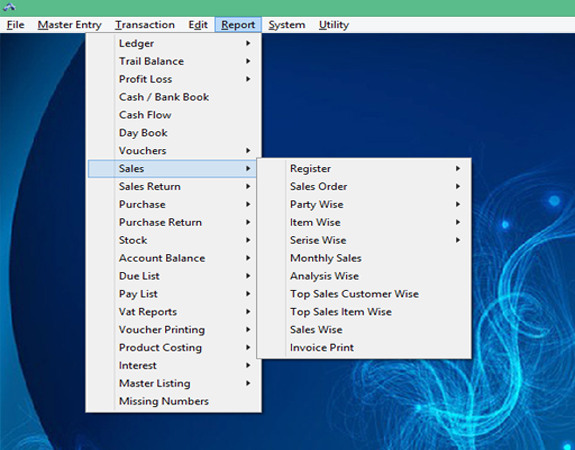Close the Report menu from menu bar

point(238,25)
